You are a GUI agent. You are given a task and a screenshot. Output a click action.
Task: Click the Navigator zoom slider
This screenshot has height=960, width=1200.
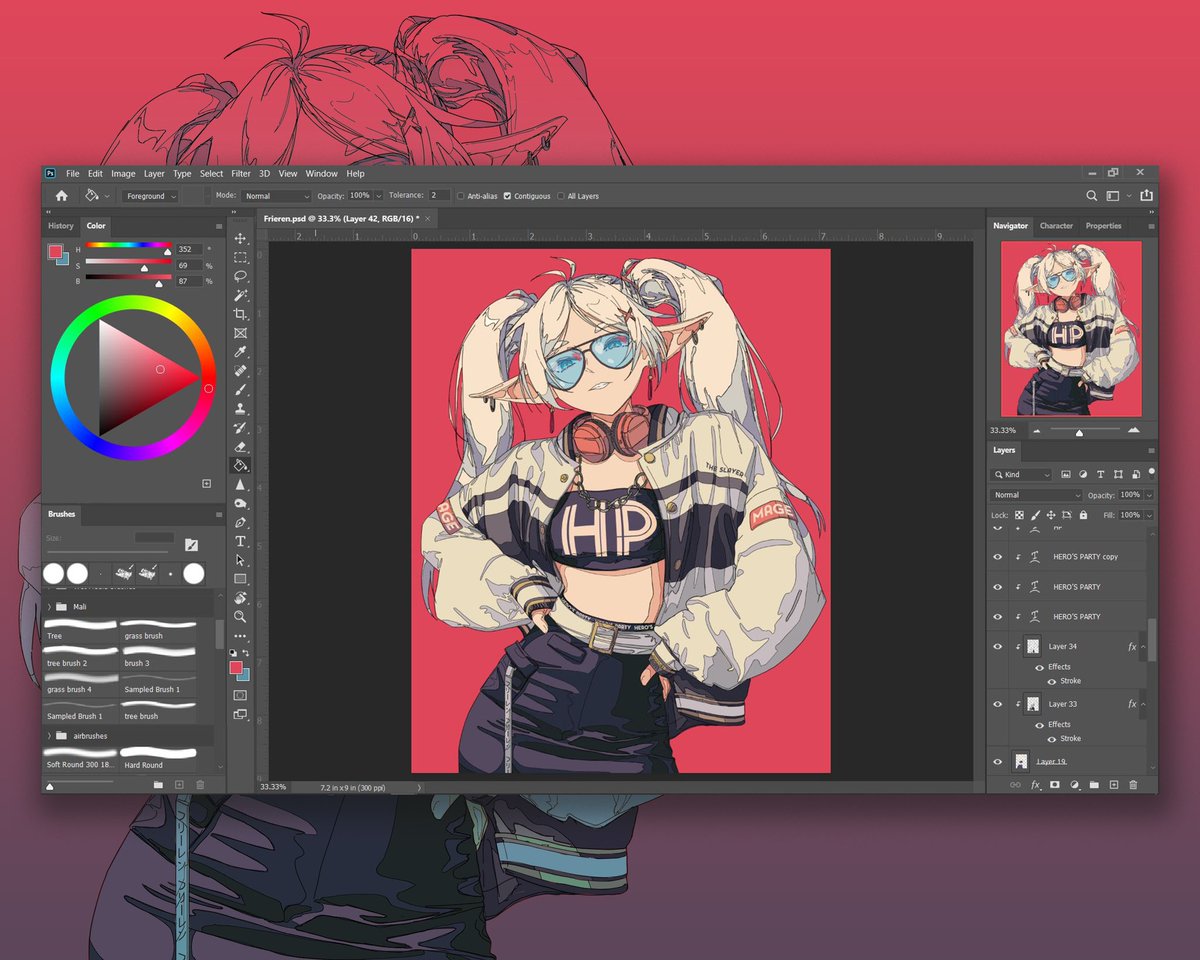pos(1084,430)
